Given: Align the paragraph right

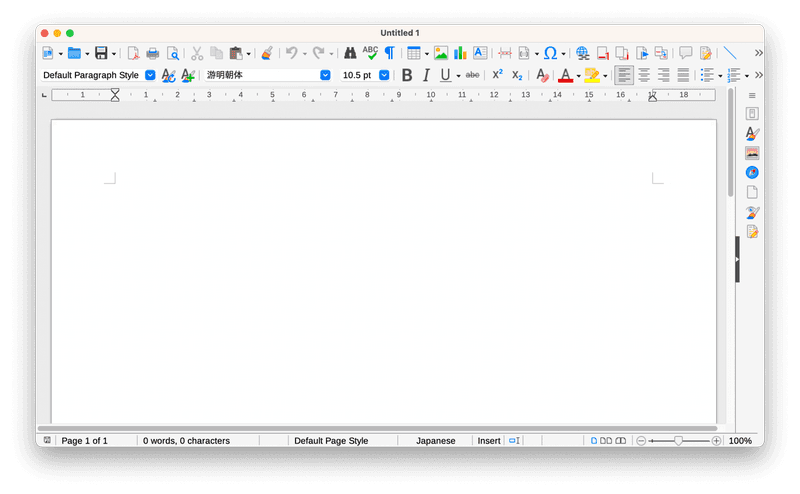Looking at the screenshot, I should point(663,76).
